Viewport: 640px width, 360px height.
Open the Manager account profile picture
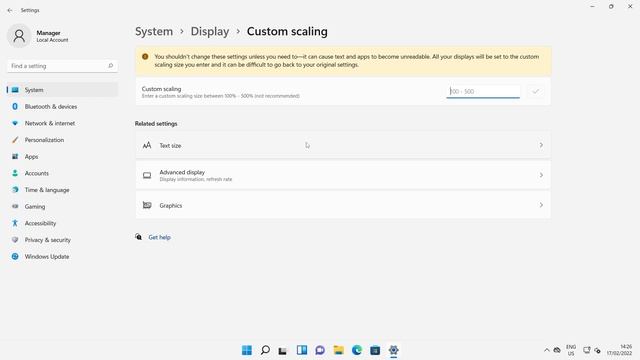point(19,36)
